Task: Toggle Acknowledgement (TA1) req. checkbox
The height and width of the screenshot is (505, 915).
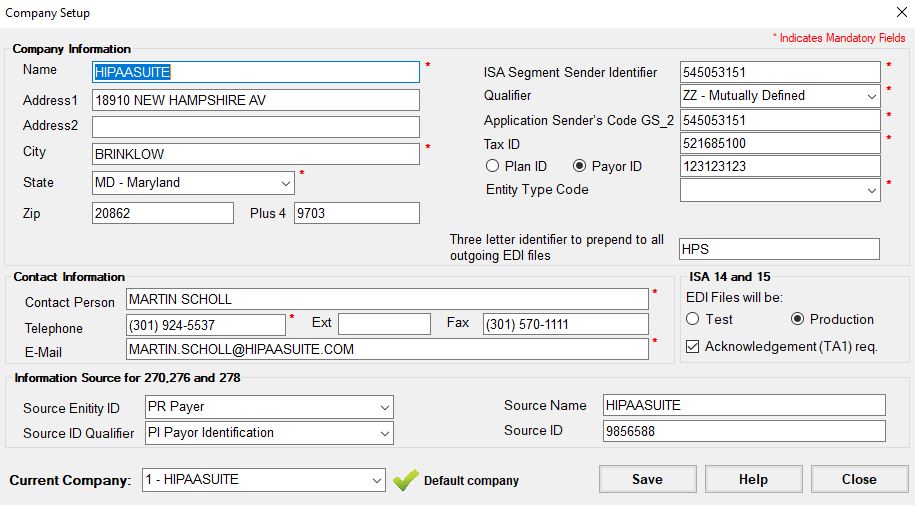Action: pos(693,347)
